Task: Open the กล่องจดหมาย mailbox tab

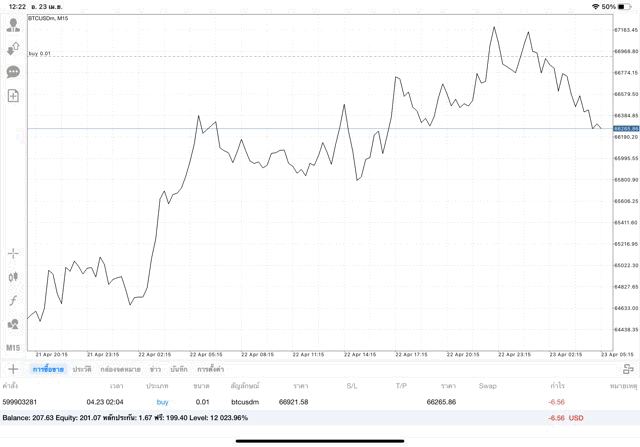Action: (120, 369)
